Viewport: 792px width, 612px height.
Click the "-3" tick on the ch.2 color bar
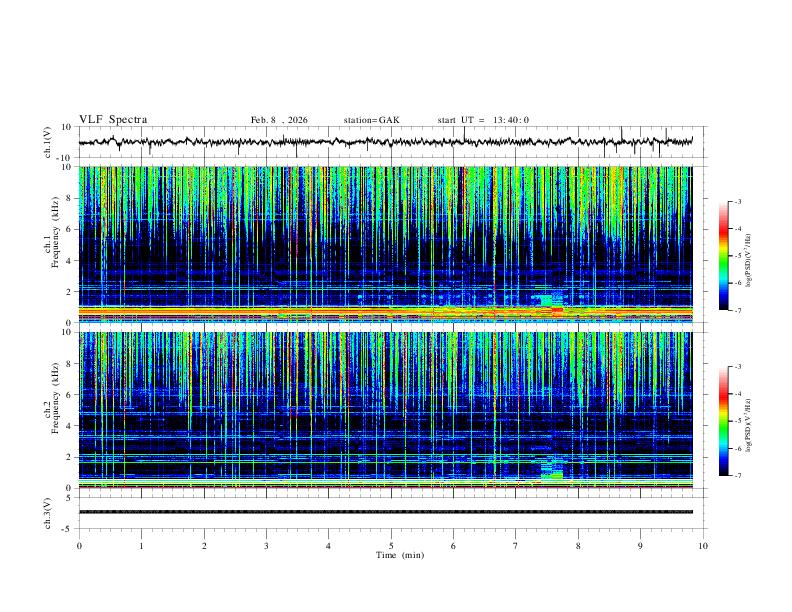click(738, 367)
